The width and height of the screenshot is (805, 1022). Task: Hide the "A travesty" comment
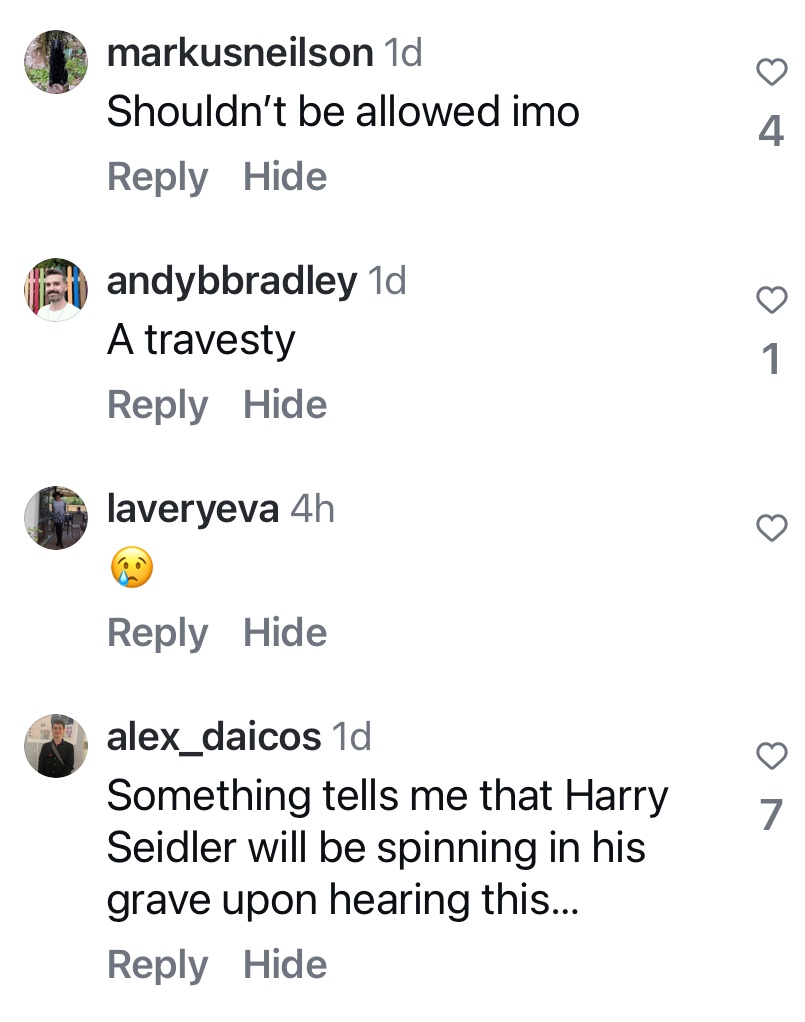coord(285,405)
